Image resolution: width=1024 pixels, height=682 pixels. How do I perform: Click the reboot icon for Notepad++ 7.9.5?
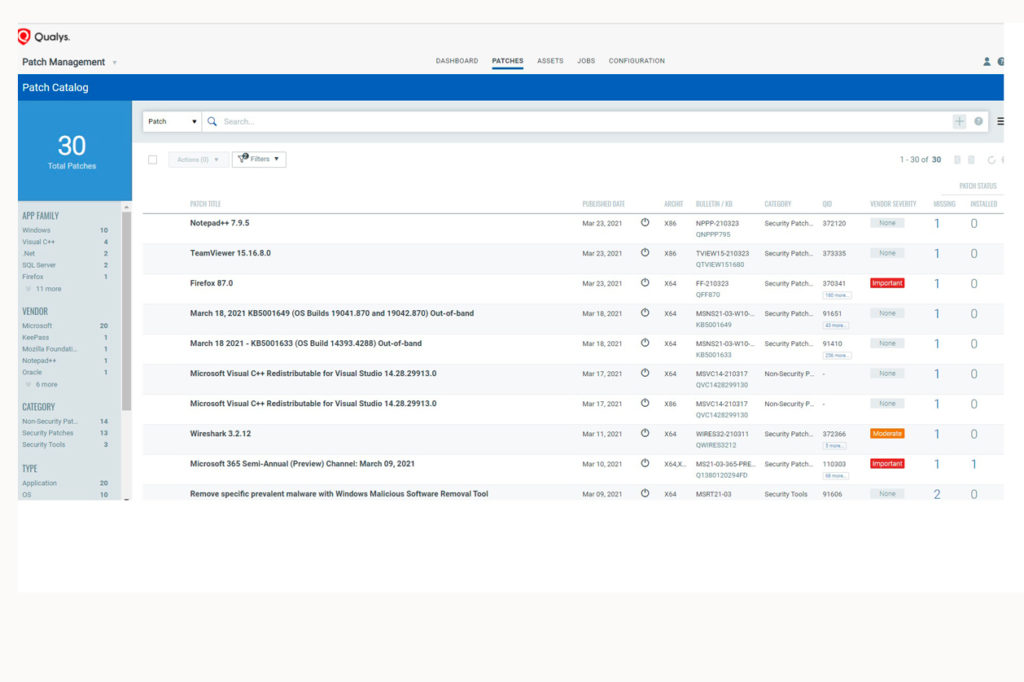(645, 223)
